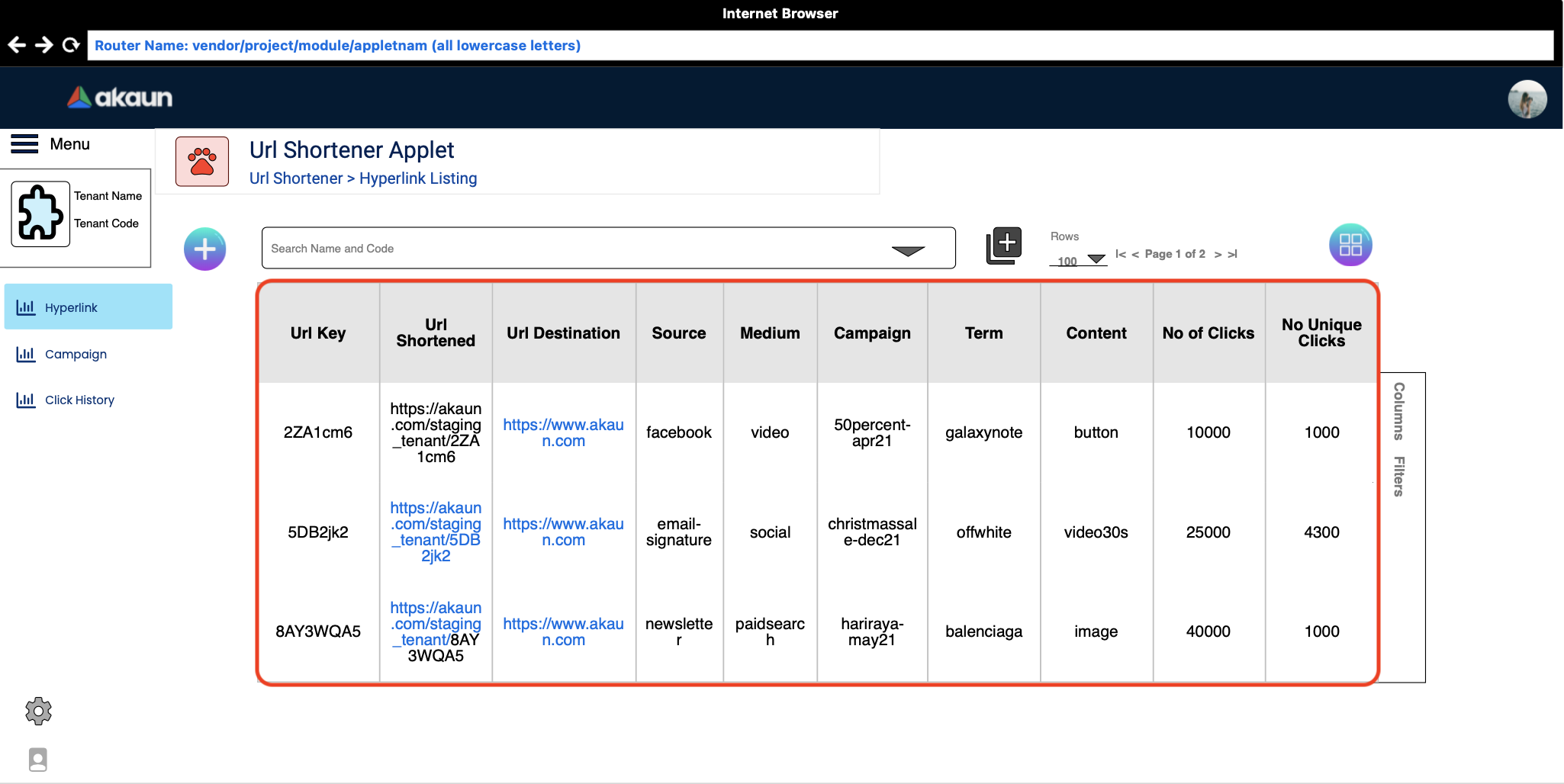Expand the search field dropdown arrow
Image resolution: width=1564 pixels, height=784 pixels.
click(x=908, y=251)
